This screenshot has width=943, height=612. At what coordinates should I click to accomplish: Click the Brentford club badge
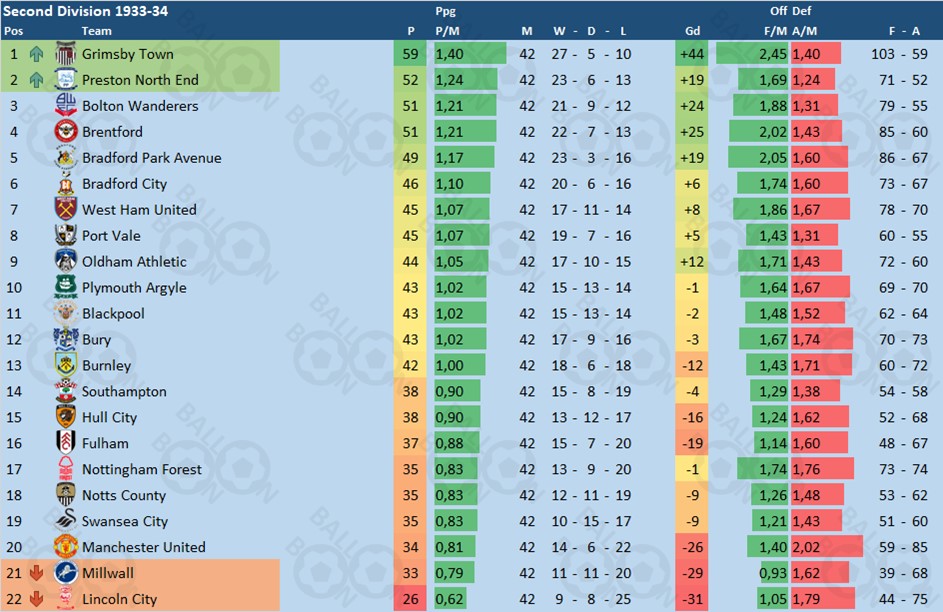[x=66, y=132]
